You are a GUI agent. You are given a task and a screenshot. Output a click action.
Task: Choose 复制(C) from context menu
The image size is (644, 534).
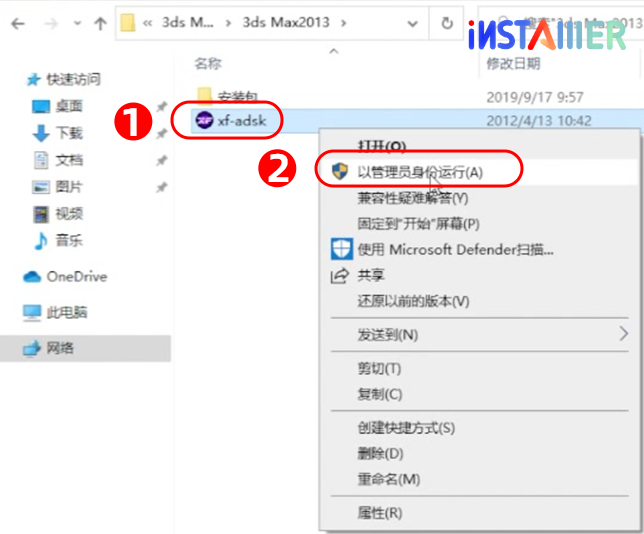tap(380, 394)
